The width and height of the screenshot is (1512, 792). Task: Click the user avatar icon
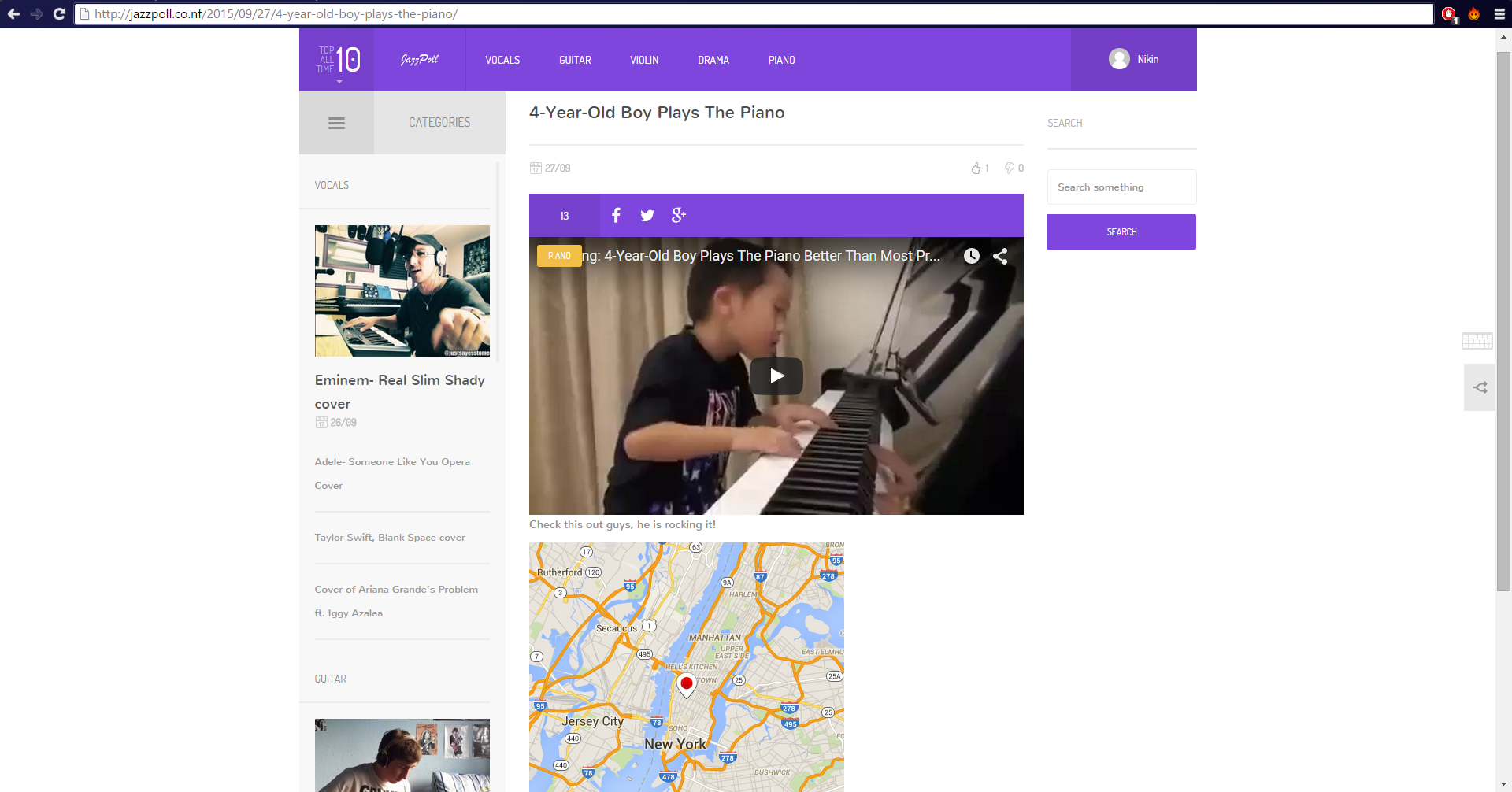[x=1119, y=59]
